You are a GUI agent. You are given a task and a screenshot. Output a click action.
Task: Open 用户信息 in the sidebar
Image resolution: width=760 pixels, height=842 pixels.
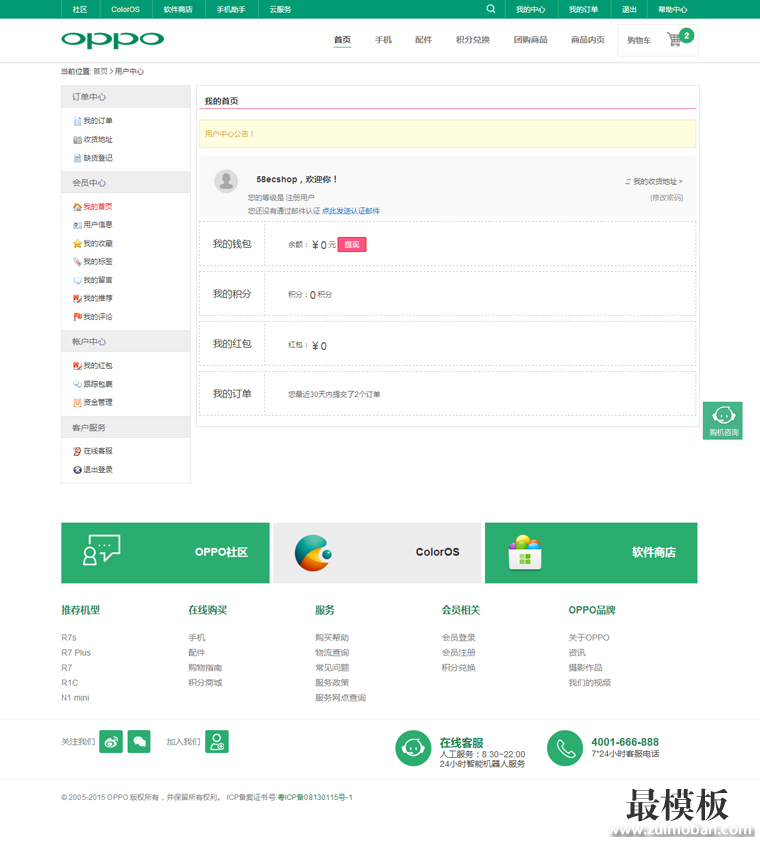98,225
